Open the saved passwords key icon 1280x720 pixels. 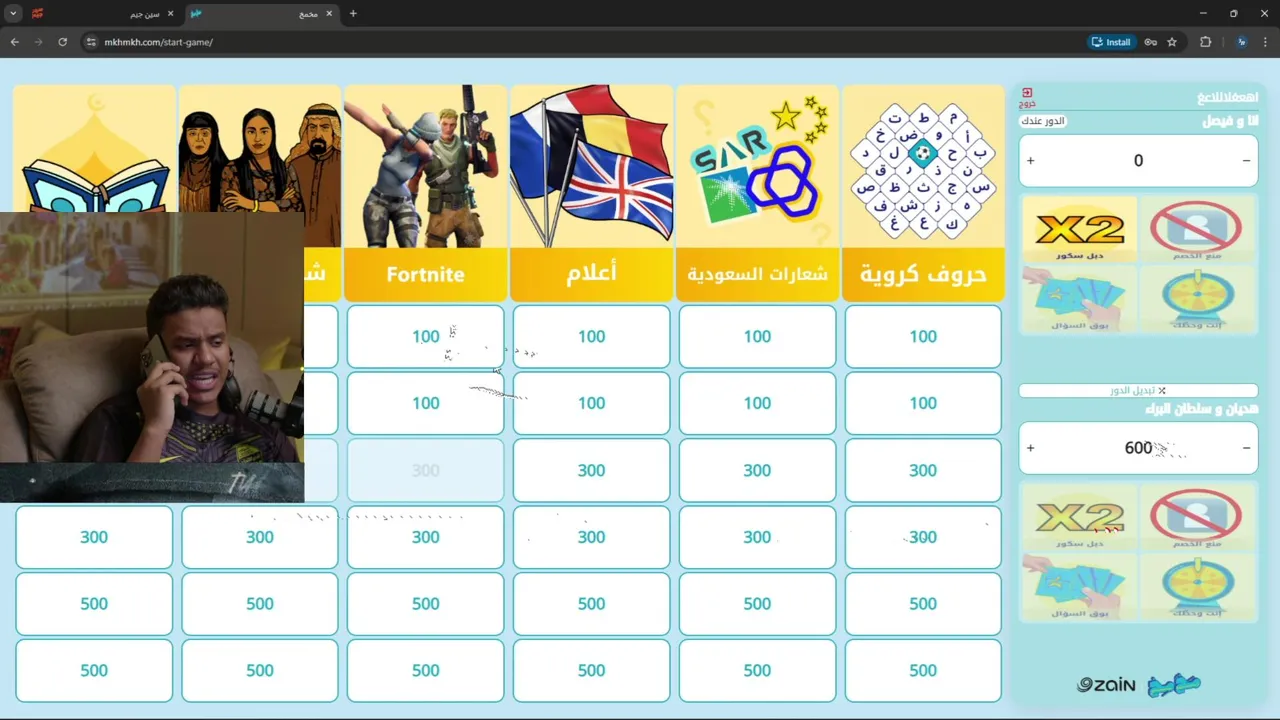(x=1151, y=42)
